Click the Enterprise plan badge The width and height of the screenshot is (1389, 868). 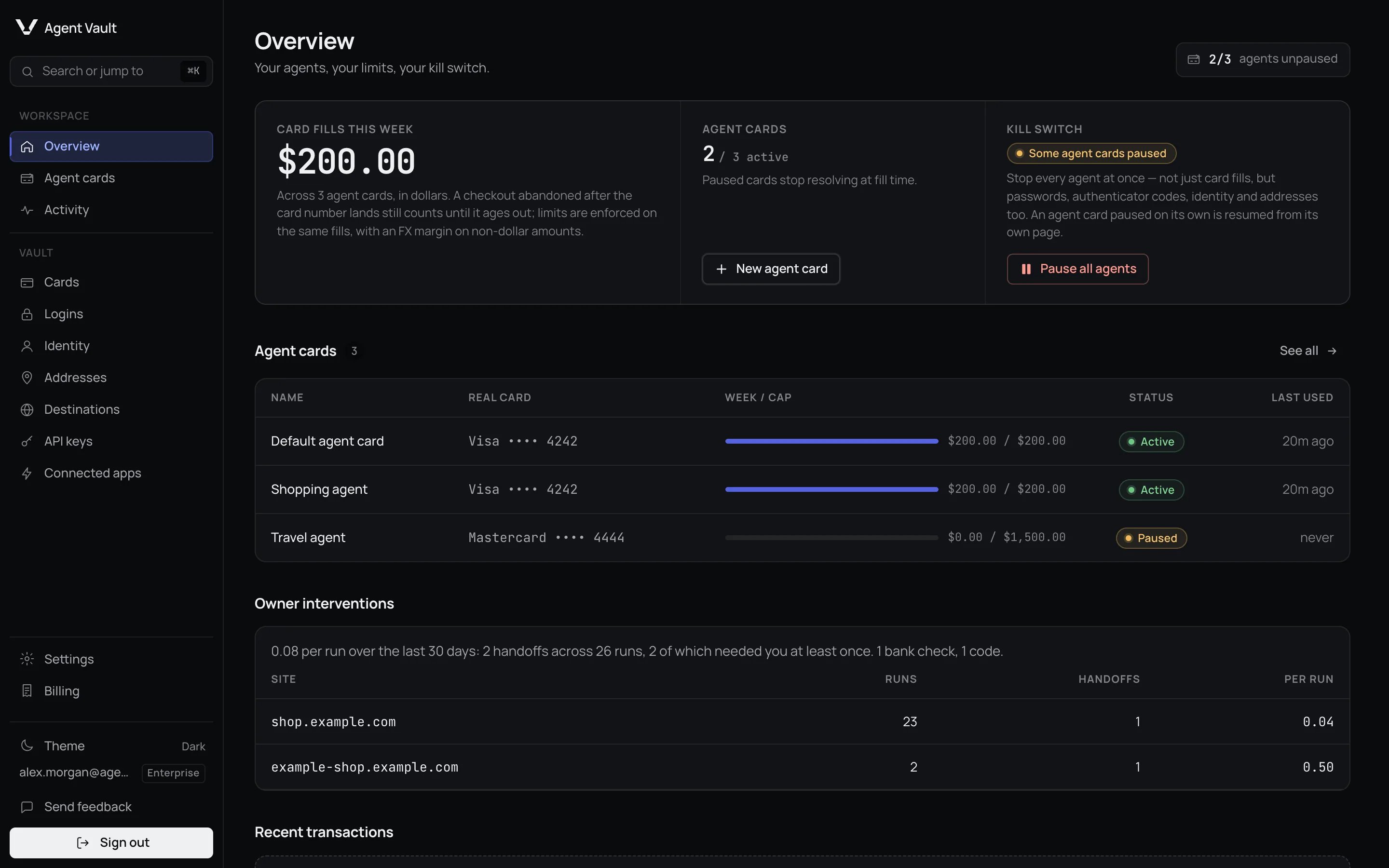(173, 773)
